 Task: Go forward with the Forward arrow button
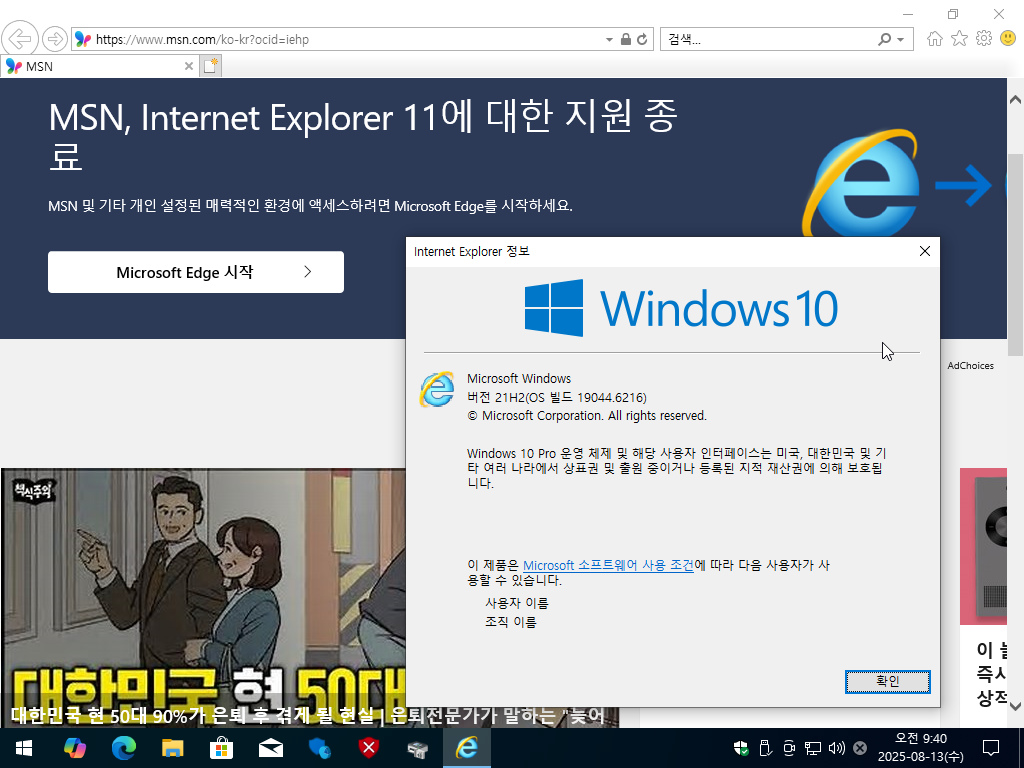pyautogui.click(x=55, y=39)
